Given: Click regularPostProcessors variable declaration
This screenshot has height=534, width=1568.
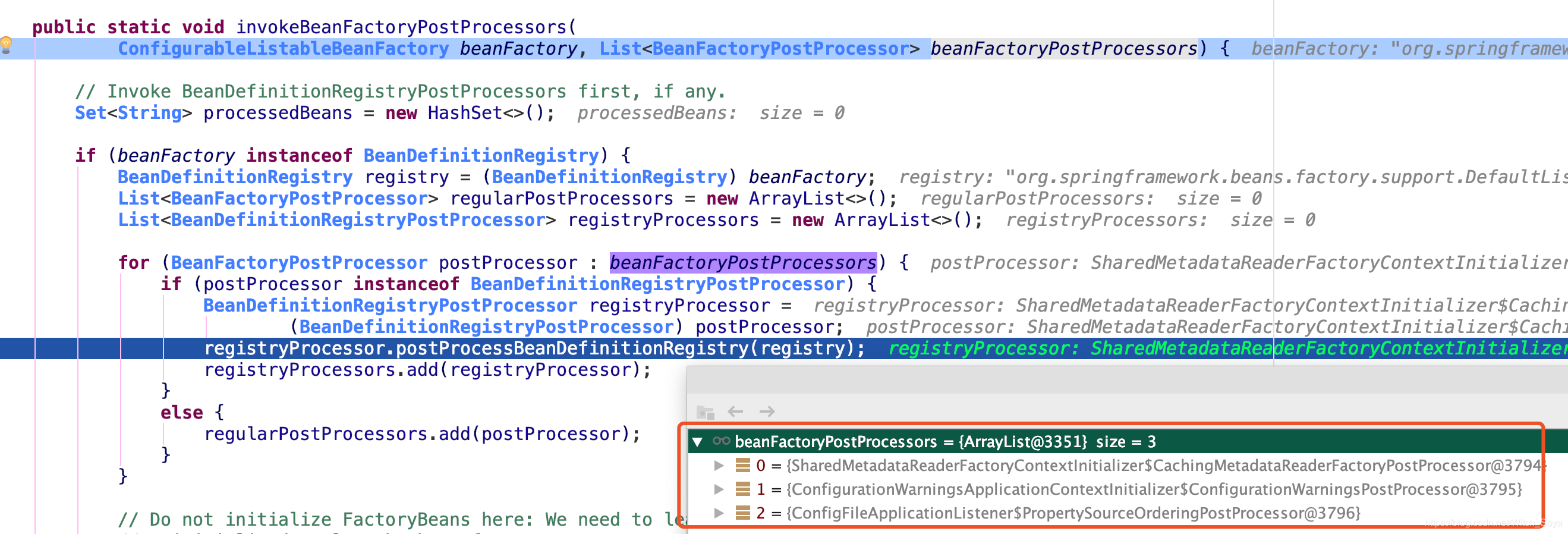Looking at the screenshot, I should (x=561, y=199).
